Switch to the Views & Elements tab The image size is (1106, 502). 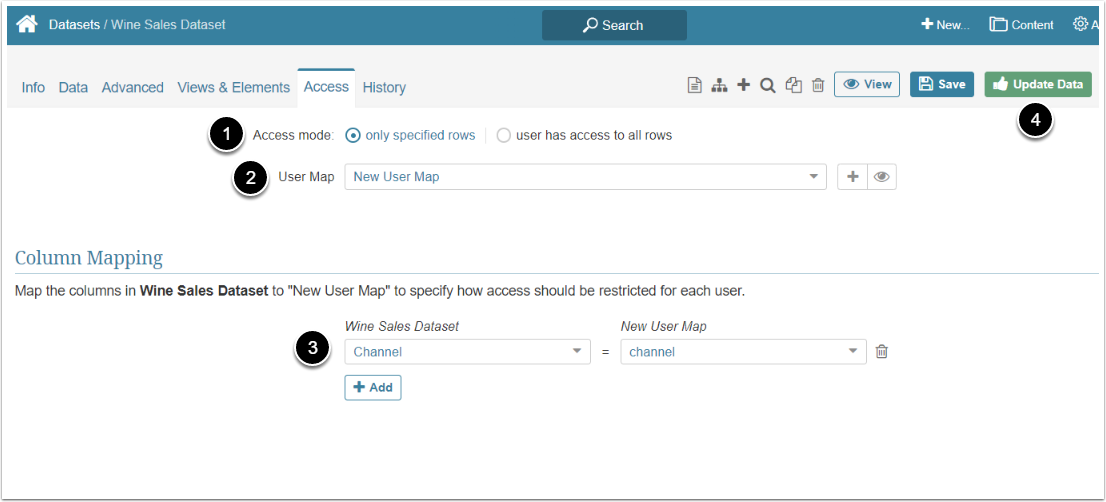point(233,87)
